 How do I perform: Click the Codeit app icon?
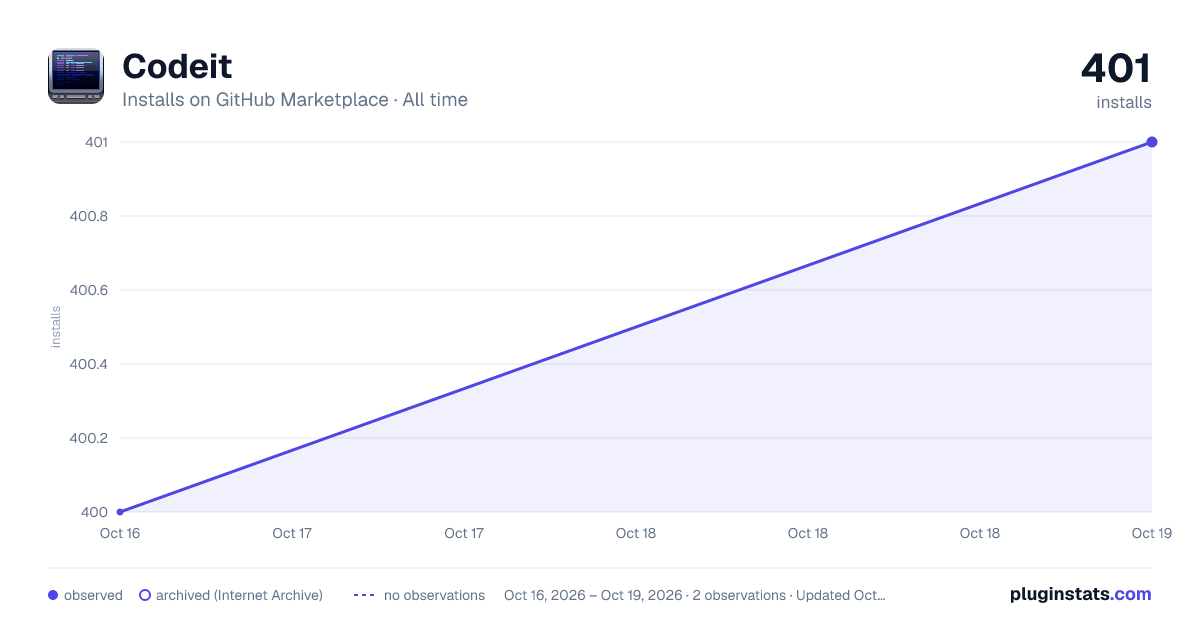point(76,76)
